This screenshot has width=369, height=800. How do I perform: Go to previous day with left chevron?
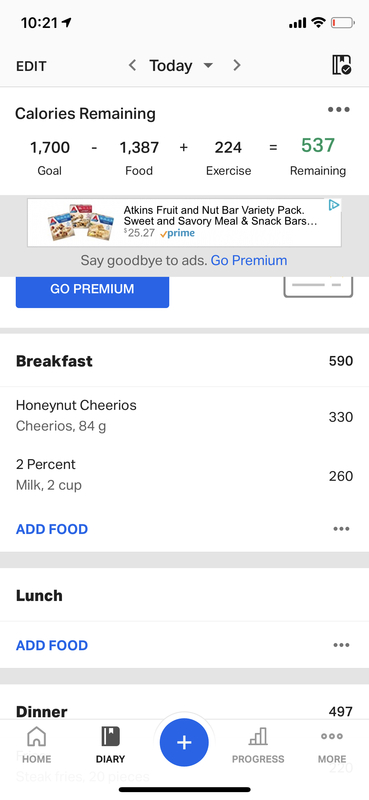[x=132, y=65]
